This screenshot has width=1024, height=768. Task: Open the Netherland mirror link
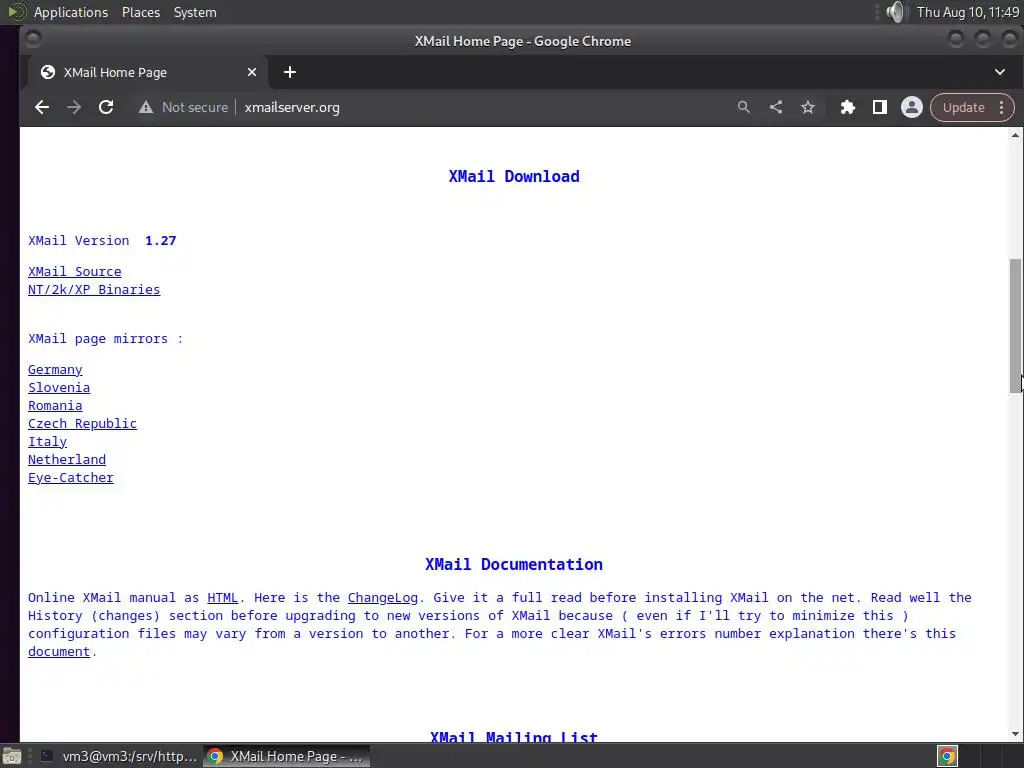tap(67, 459)
